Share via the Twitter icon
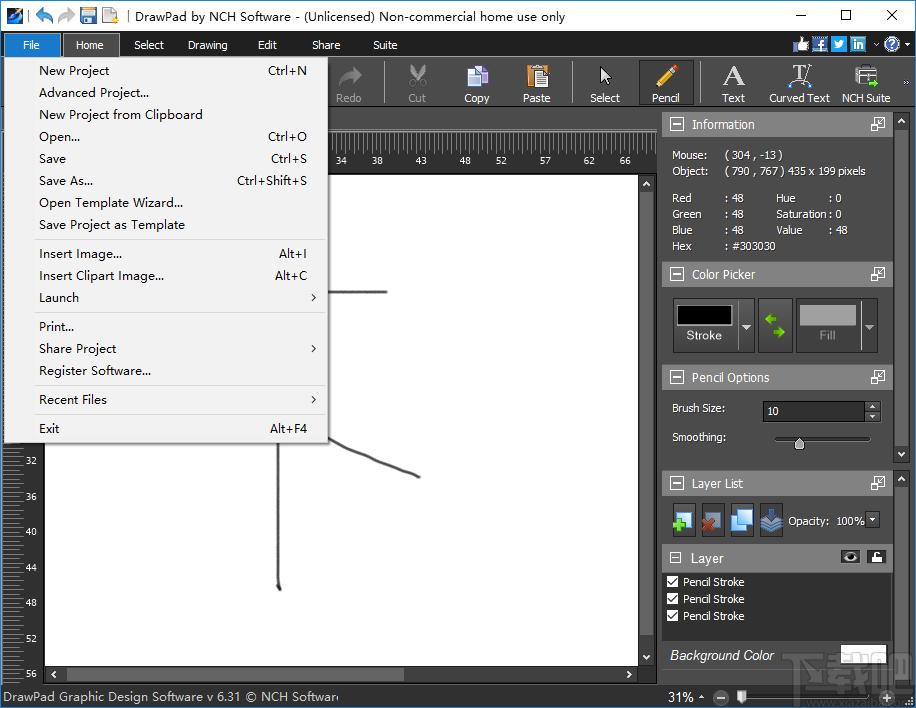The width and height of the screenshot is (916, 708). [x=839, y=44]
